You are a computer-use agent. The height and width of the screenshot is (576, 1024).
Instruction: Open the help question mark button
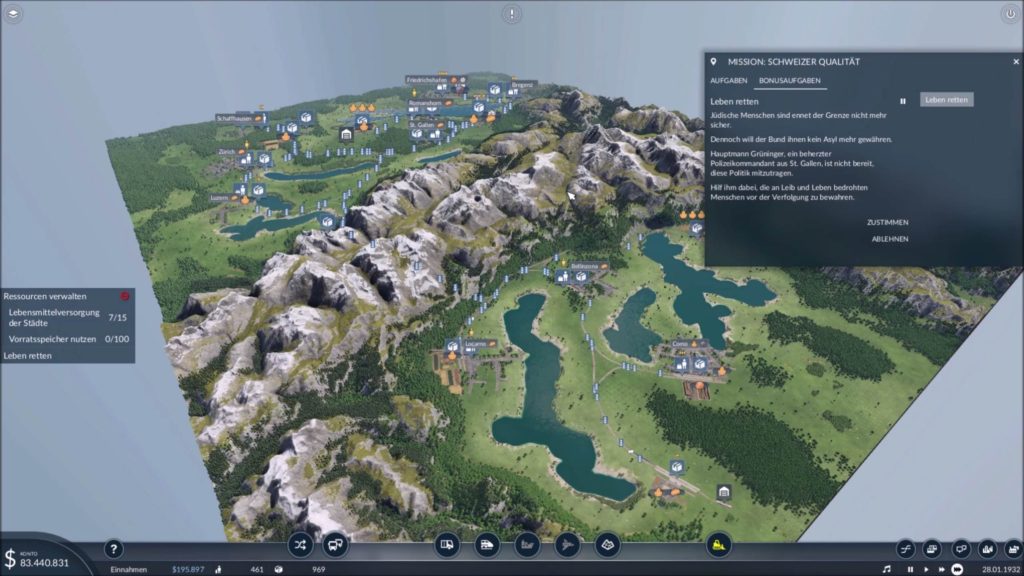point(114,549)
